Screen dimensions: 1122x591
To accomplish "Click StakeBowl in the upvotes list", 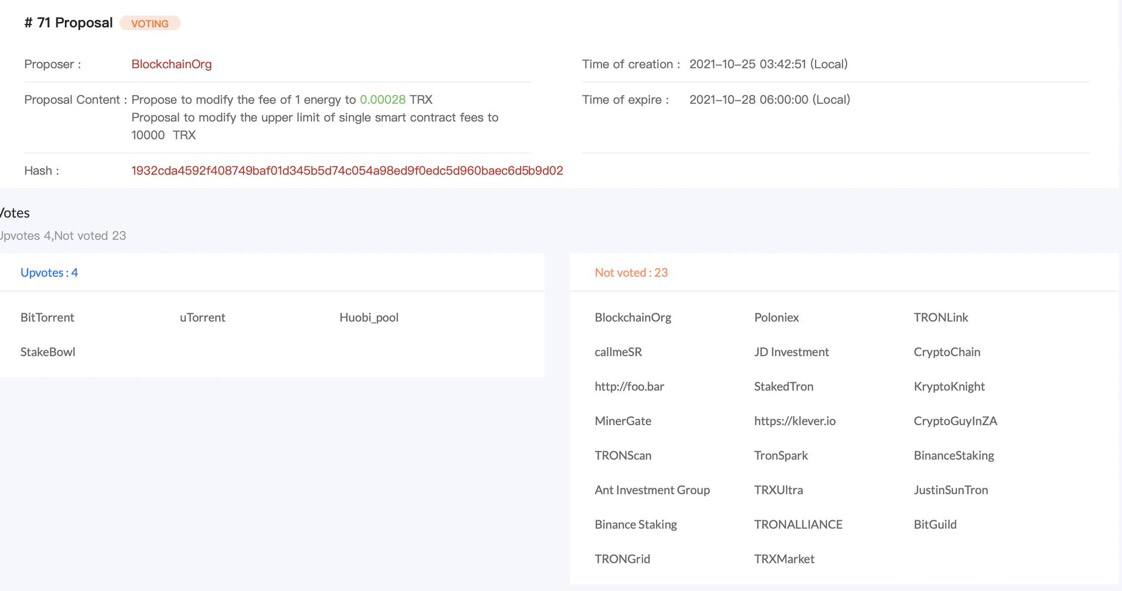I will click(x=48, y=352).
